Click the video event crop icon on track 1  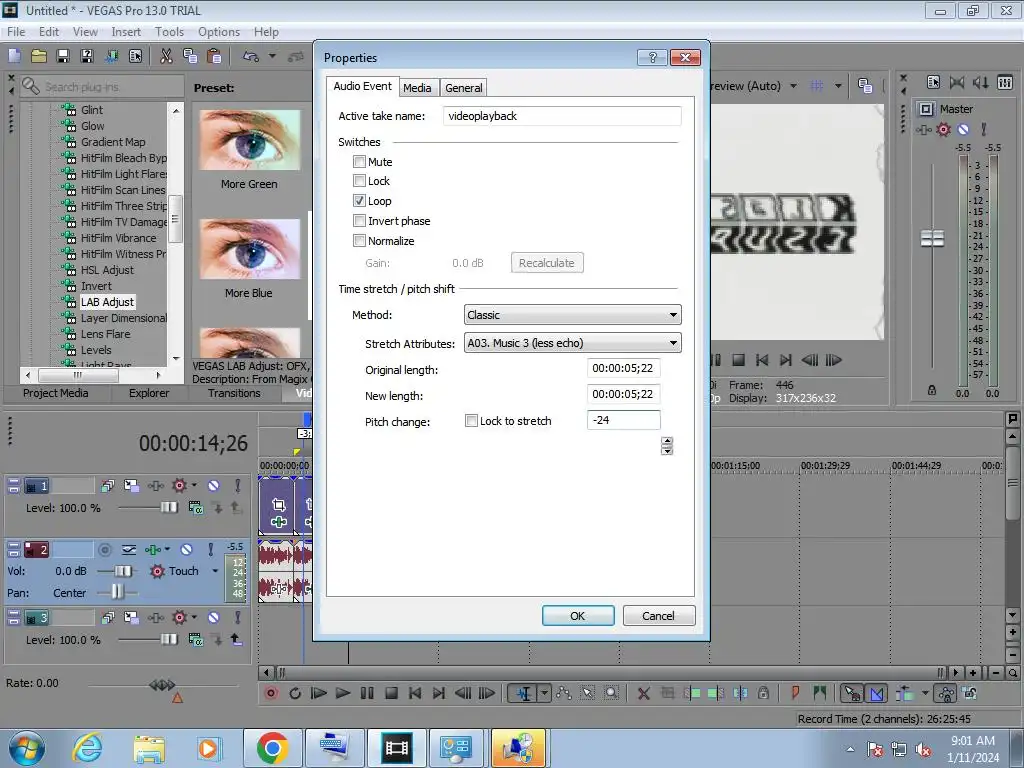pos(279,504)
